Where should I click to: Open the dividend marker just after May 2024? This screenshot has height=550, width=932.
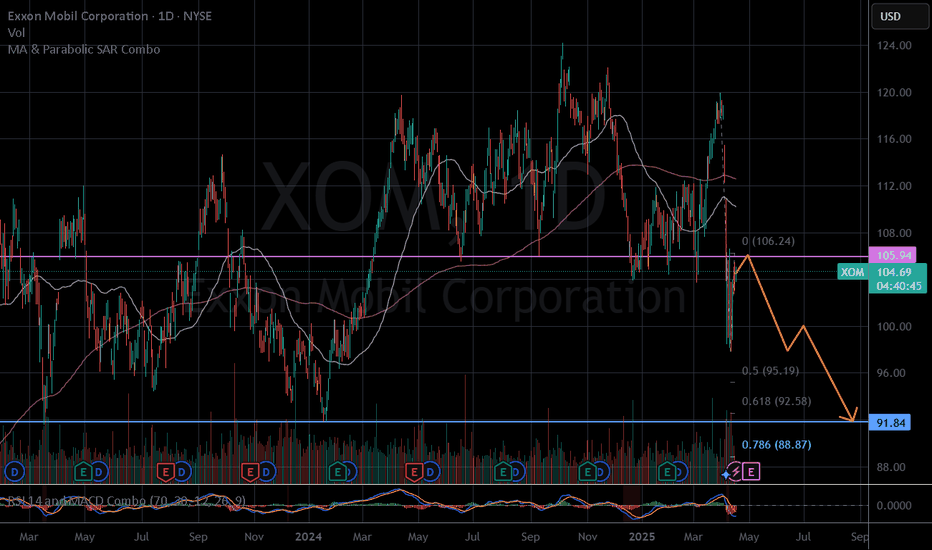click(430, 473)
